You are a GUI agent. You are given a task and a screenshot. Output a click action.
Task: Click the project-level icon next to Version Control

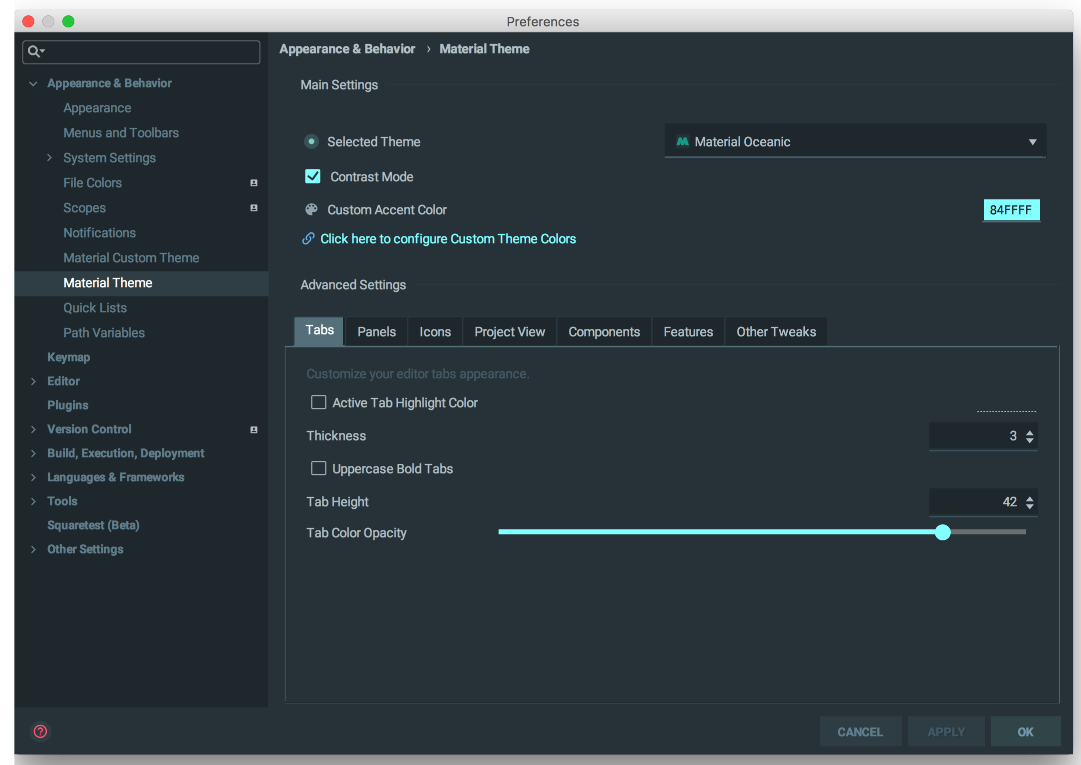click(x=254, y=429)
